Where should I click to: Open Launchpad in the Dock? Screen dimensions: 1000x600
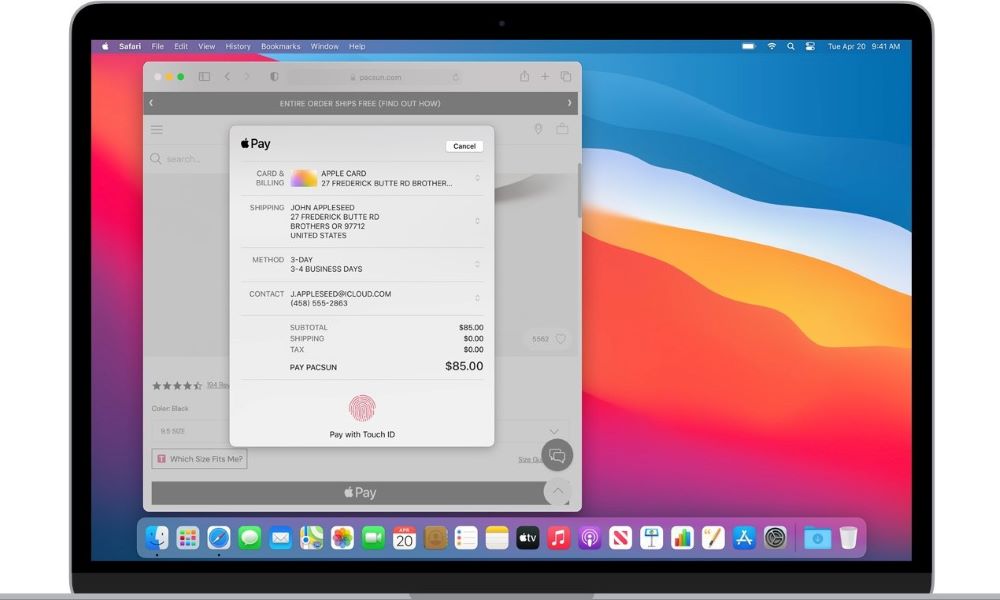click(x=188, y=538)
